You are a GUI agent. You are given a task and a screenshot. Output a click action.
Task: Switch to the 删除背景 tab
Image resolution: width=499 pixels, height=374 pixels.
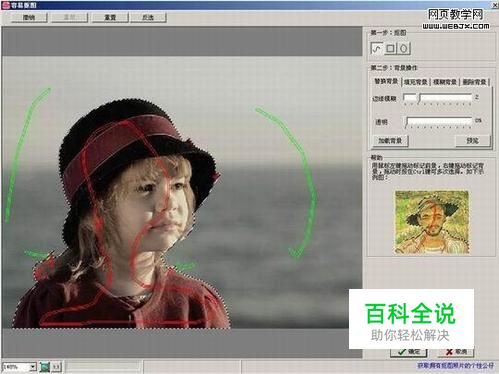point(474,82)
